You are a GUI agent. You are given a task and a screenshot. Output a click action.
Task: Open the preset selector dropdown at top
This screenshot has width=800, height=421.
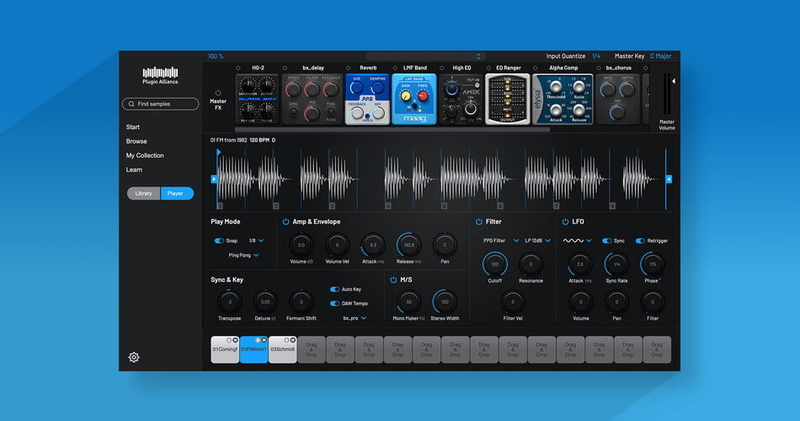click(x=425, y=56)
